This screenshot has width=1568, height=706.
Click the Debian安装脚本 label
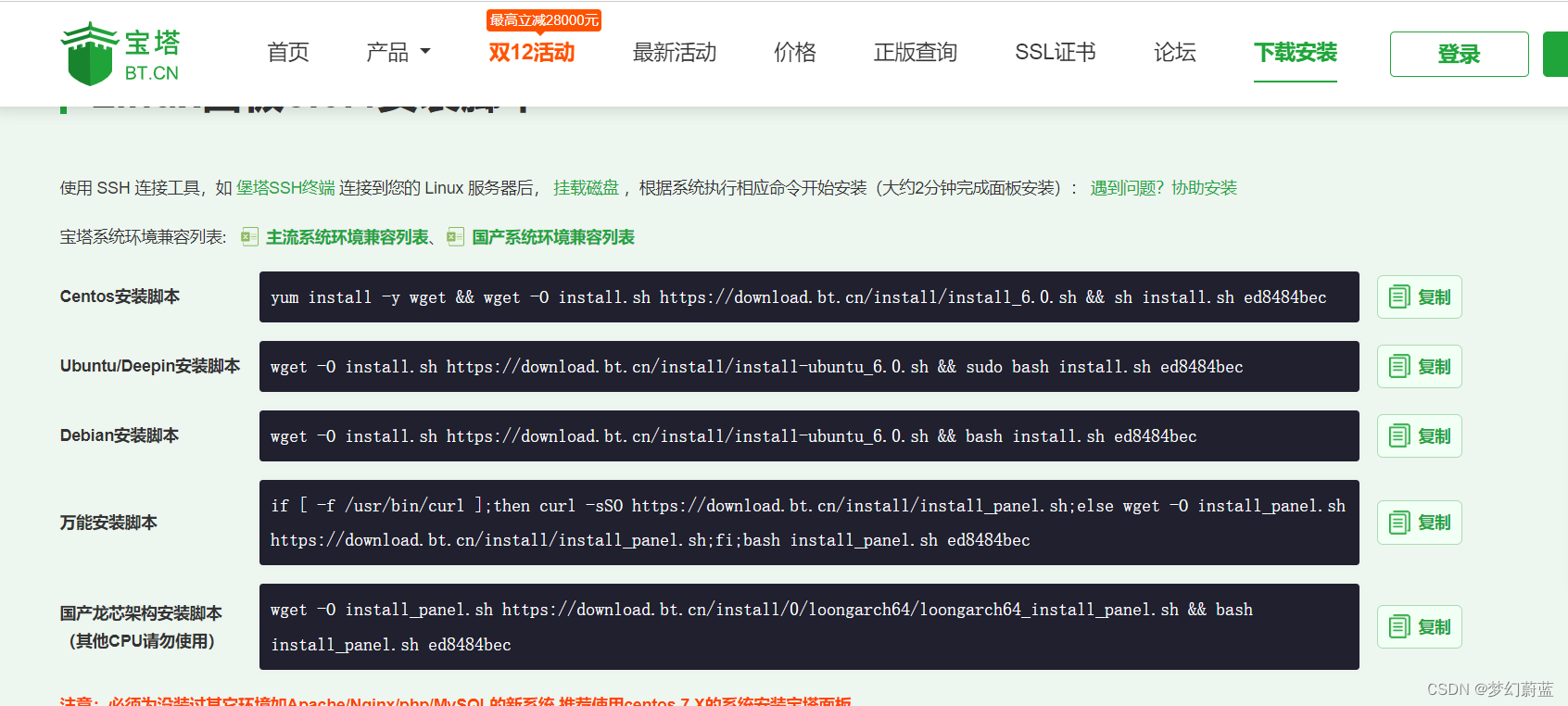[120, 435]
